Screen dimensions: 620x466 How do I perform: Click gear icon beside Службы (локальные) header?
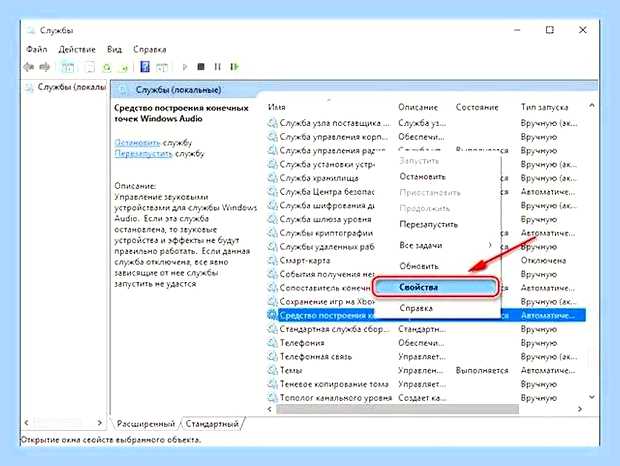pos(124,90)
